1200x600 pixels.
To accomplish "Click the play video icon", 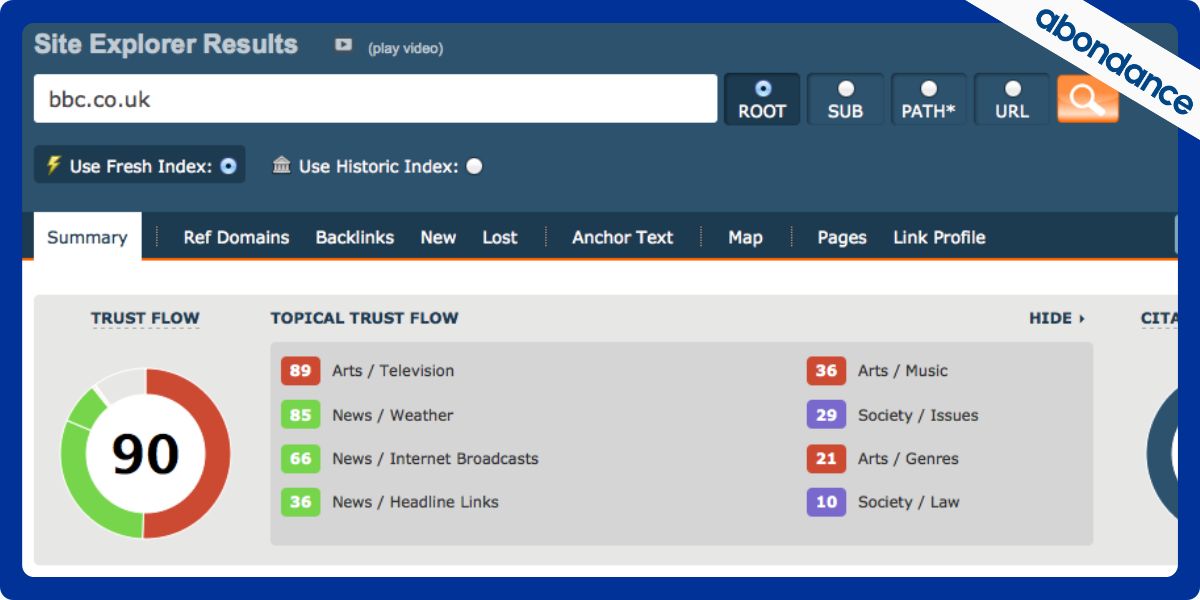I will [x=343, y=45].
